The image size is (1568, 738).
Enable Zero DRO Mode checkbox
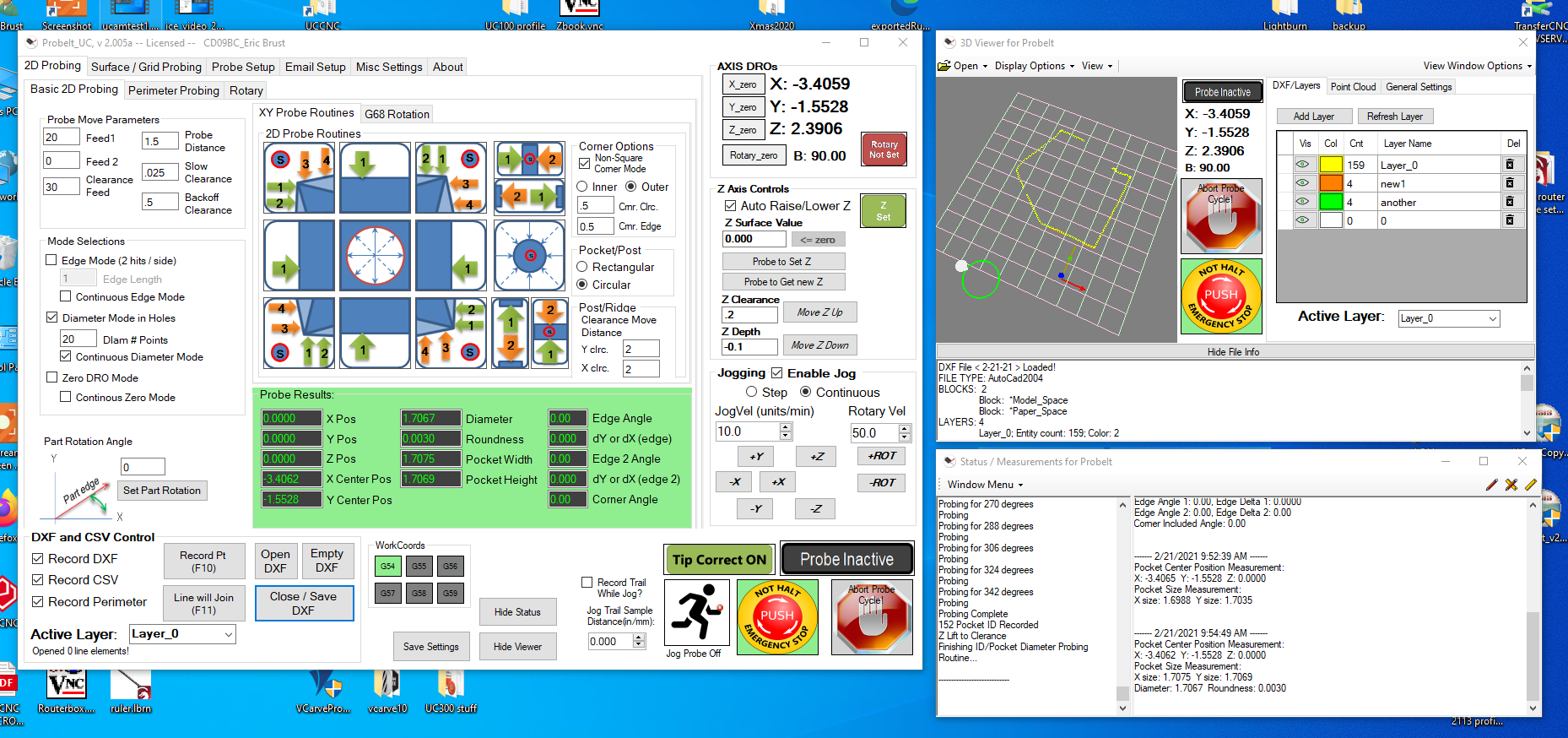[51, 377]
